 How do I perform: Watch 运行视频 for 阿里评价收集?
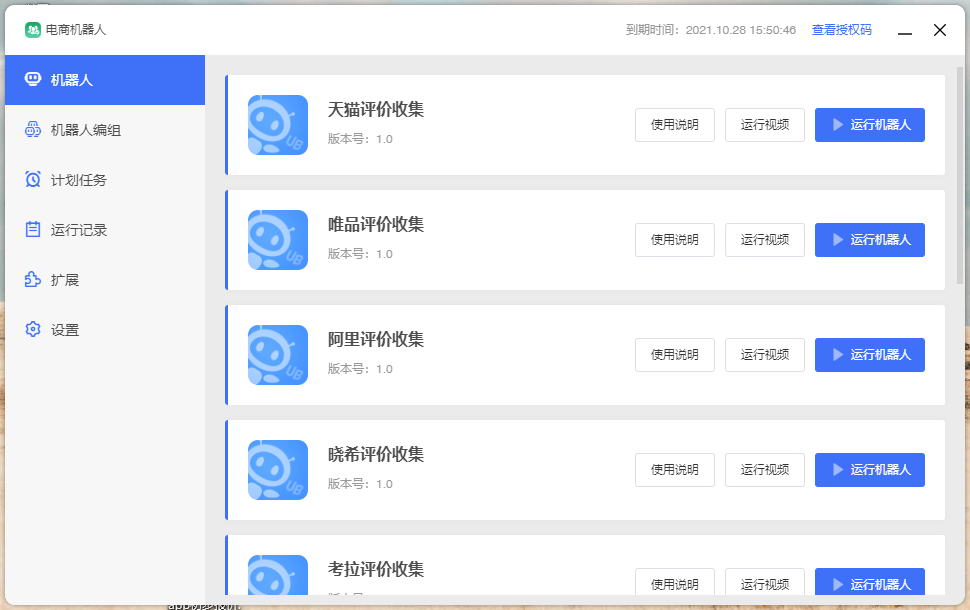(x=765, y=355)
